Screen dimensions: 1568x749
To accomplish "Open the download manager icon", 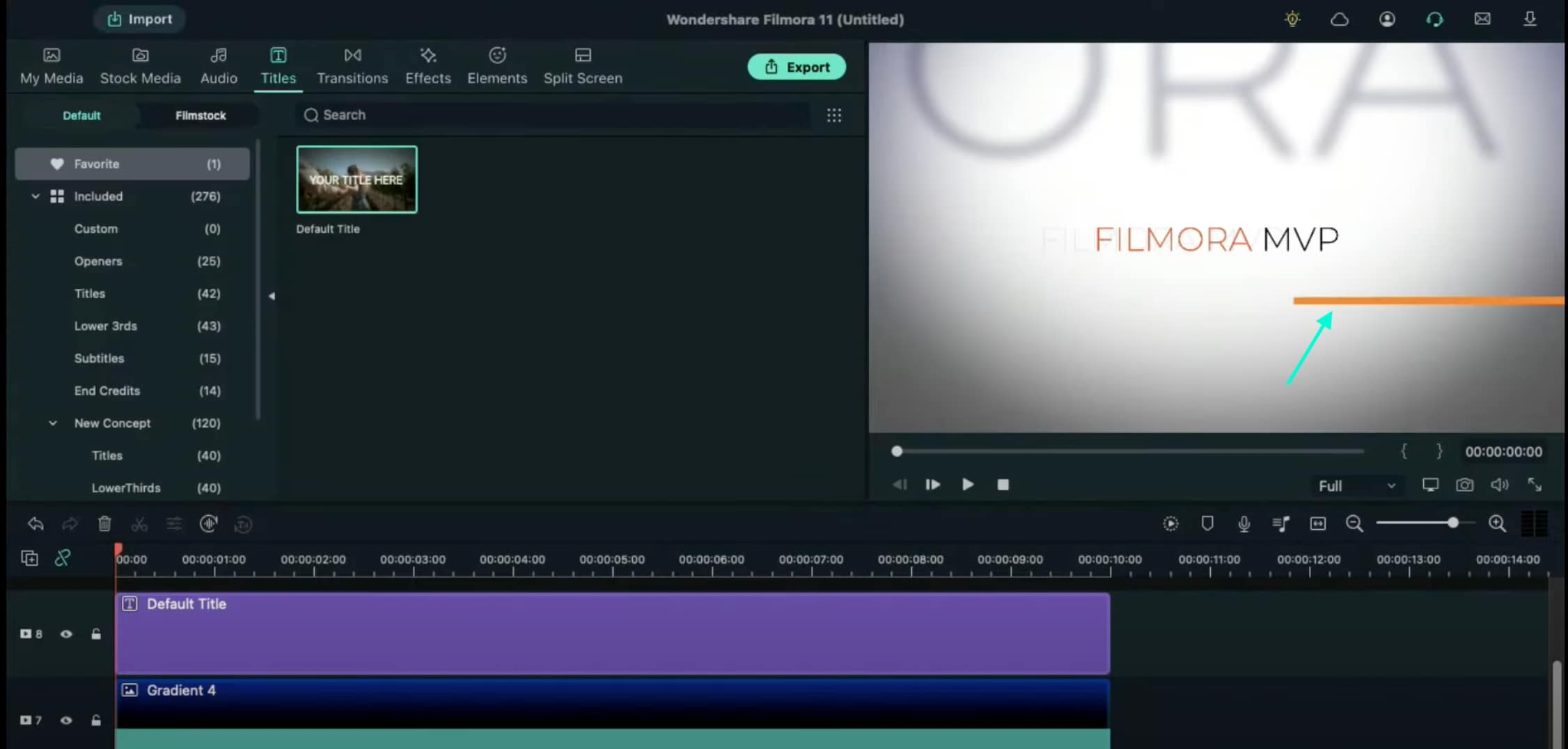I will 1530,19.
